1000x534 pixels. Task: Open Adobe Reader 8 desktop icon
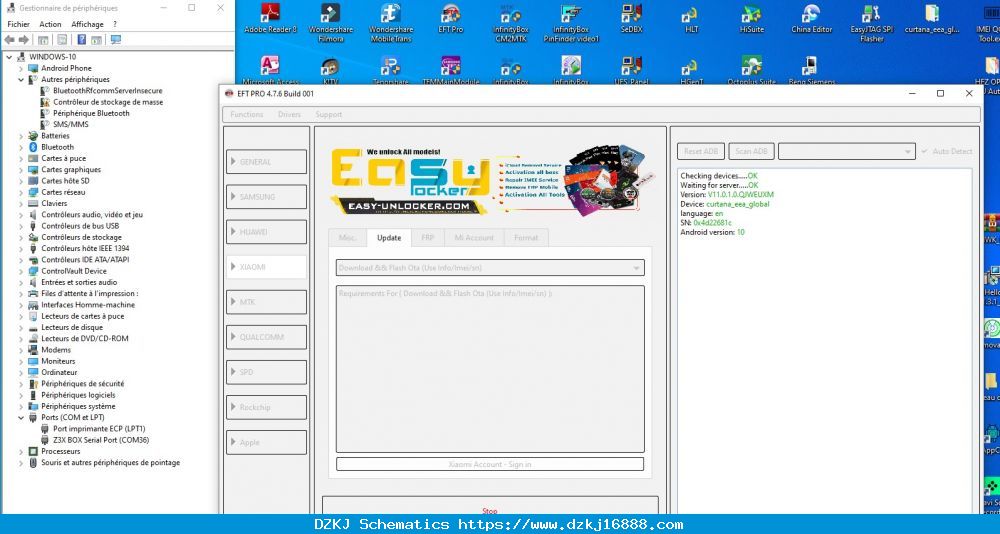tap(270, 19)
